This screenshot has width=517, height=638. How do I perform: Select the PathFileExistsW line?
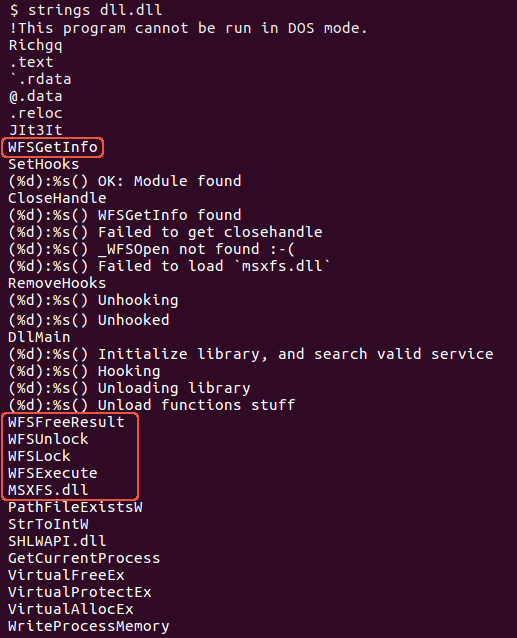point(75,507)
